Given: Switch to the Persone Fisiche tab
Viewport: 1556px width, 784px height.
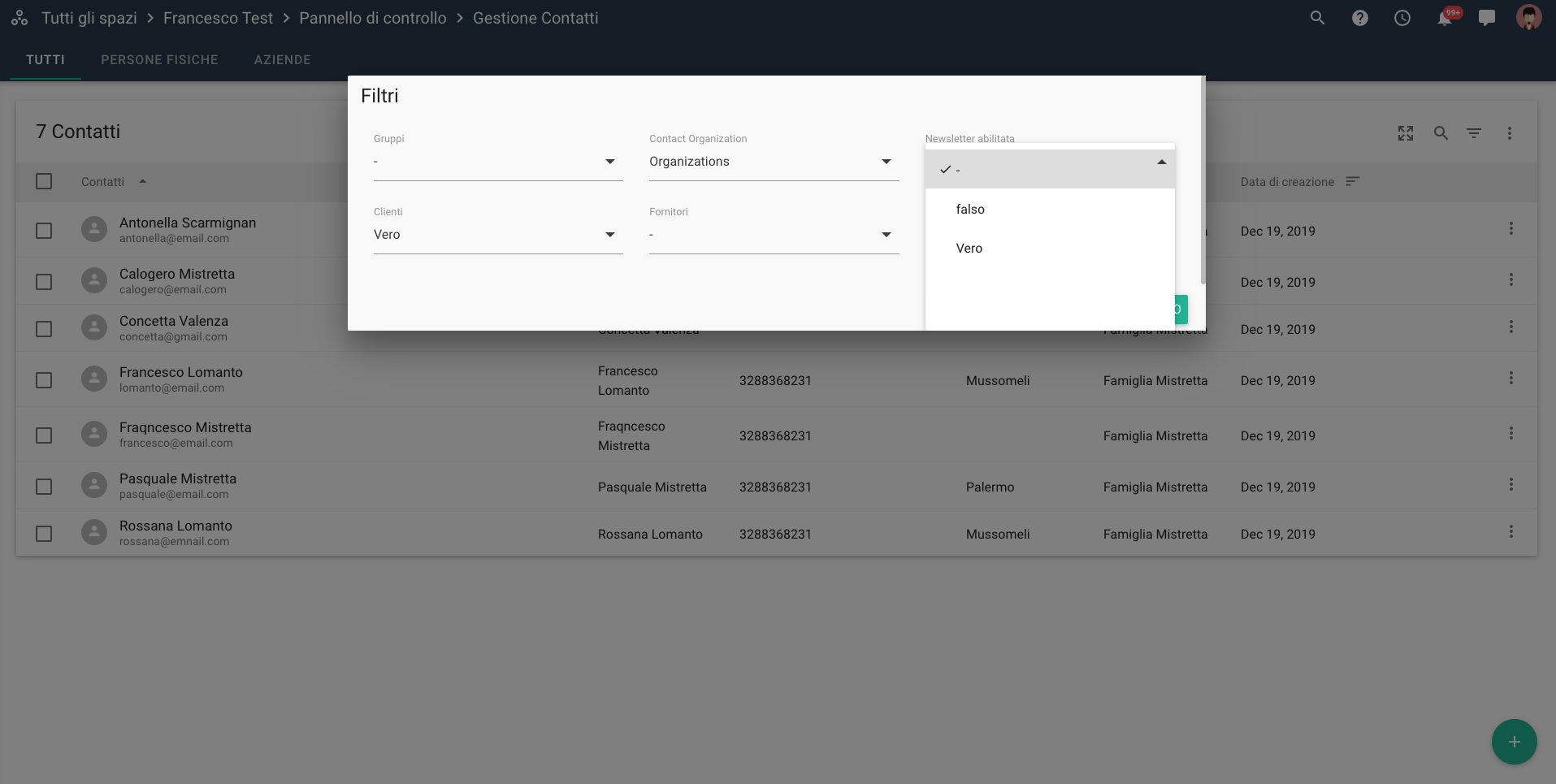Looking at the screenshot, I should click(x=159, y=59).
